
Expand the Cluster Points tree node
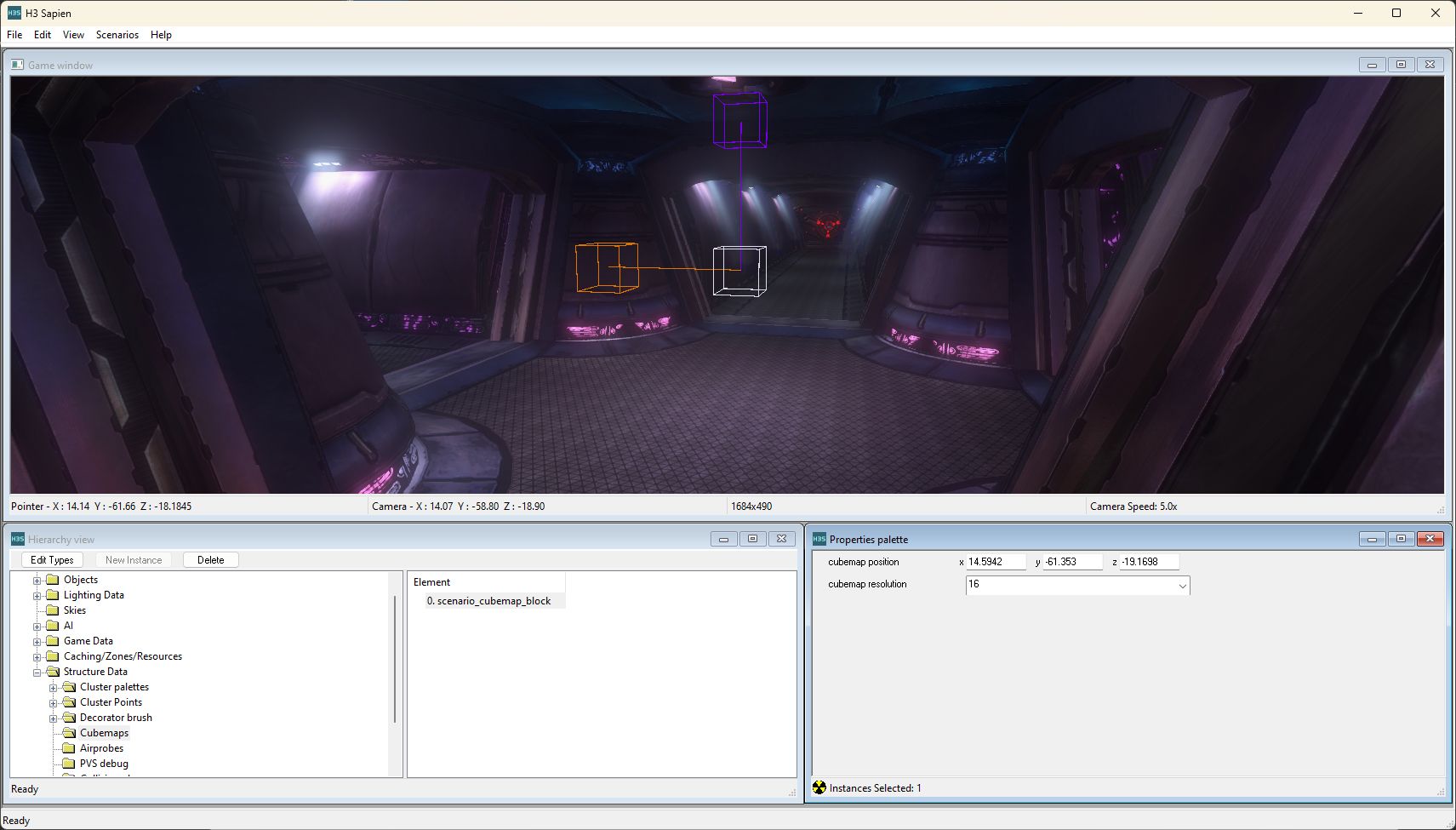pos(54,703)
